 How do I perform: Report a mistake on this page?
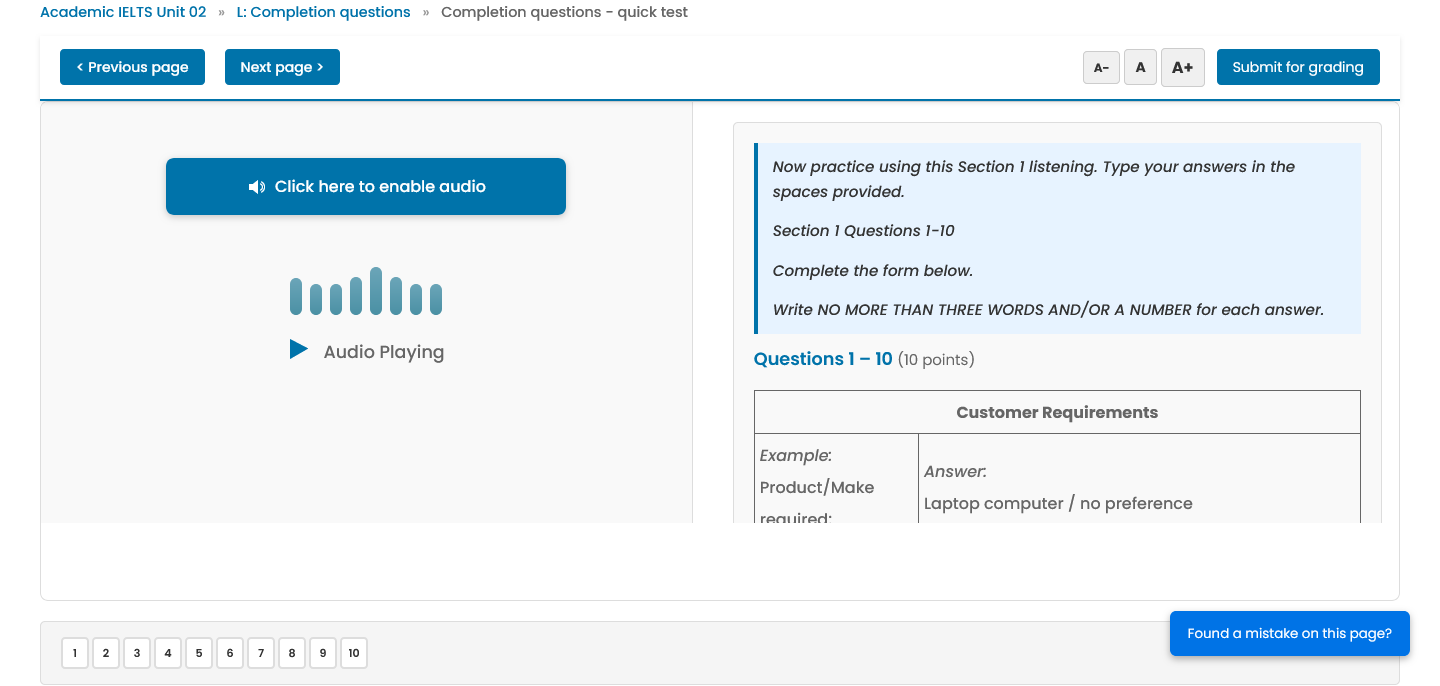1289,633
